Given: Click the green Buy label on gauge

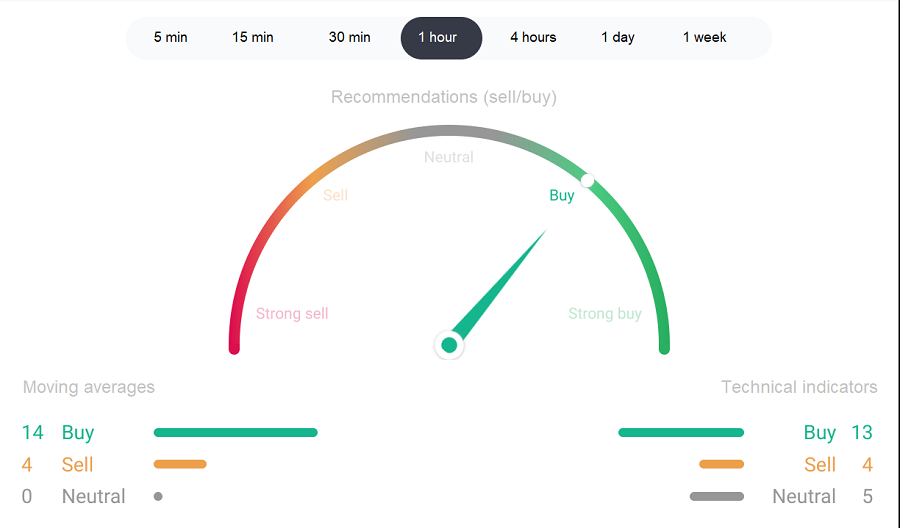Looking at the screenshot, I should (562, 195).
